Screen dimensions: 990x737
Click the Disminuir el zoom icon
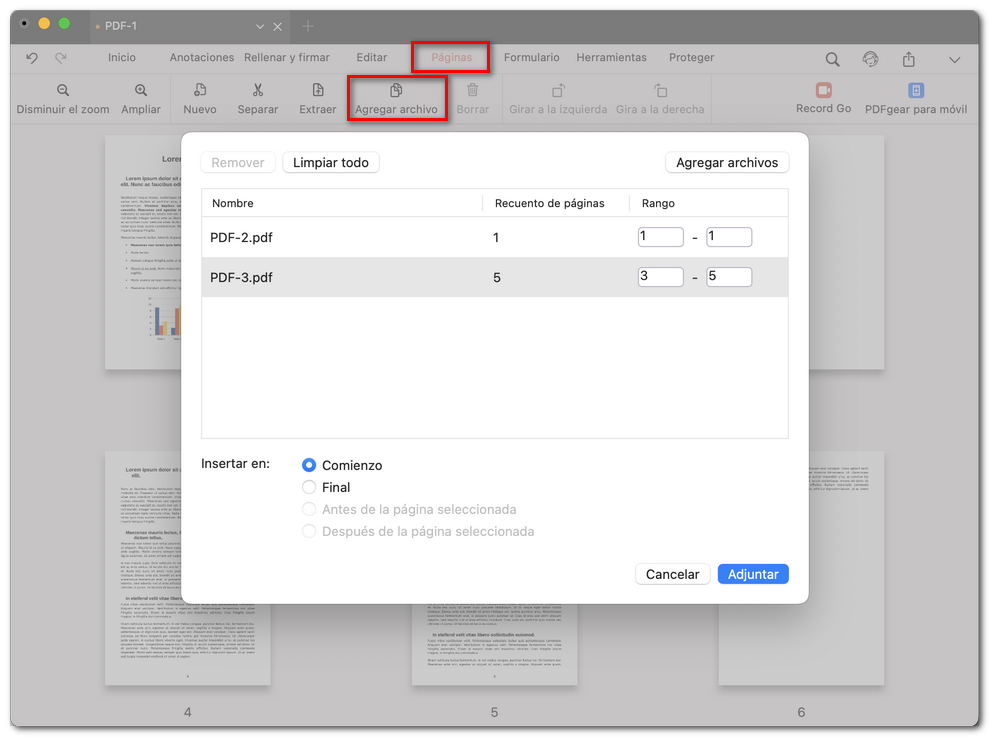coord(63,90)
